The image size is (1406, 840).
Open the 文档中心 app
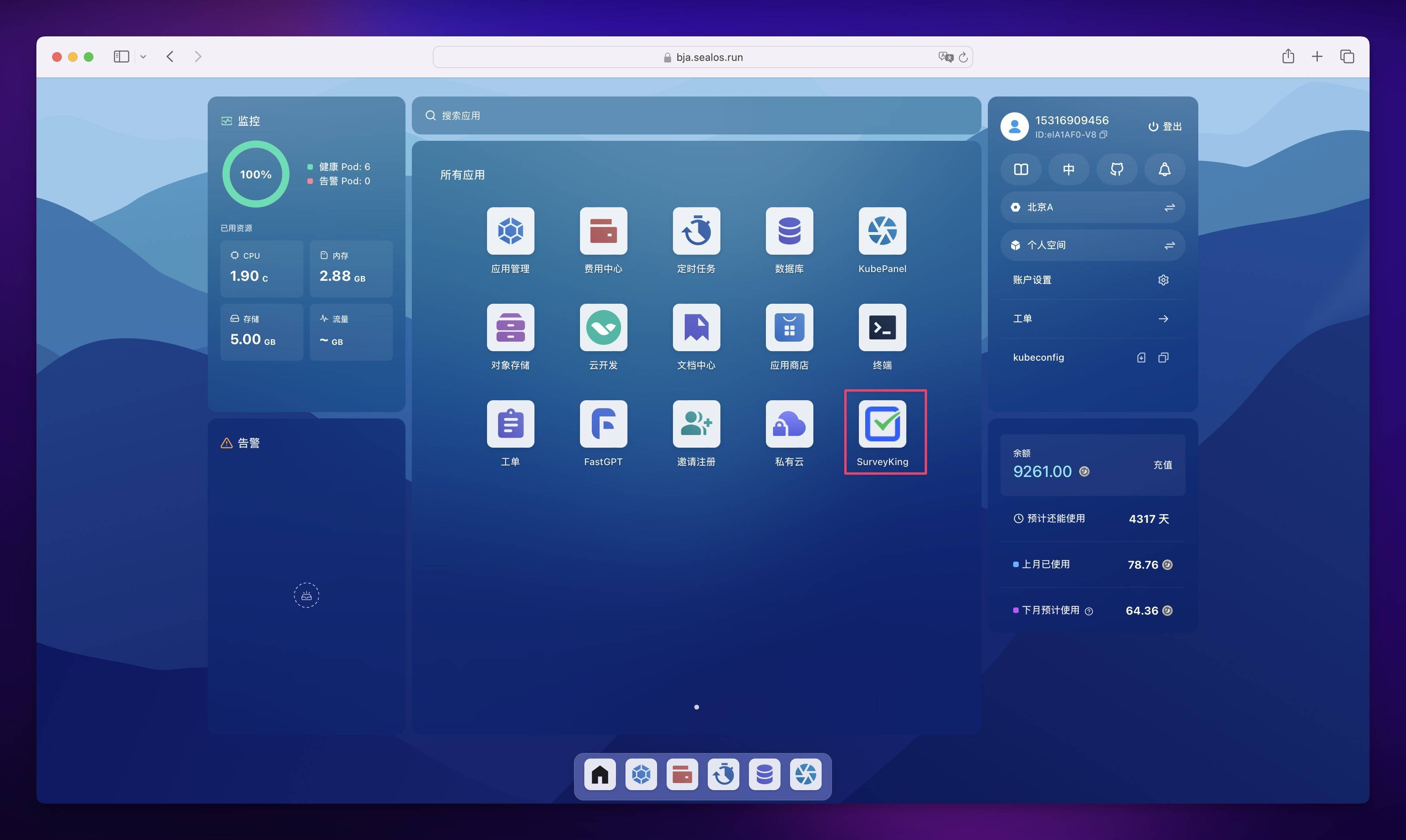(x=696, y=327)
